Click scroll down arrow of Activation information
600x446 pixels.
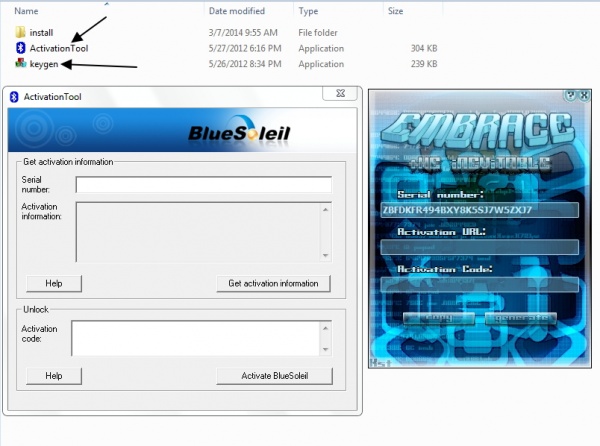[x=326, y=255]
